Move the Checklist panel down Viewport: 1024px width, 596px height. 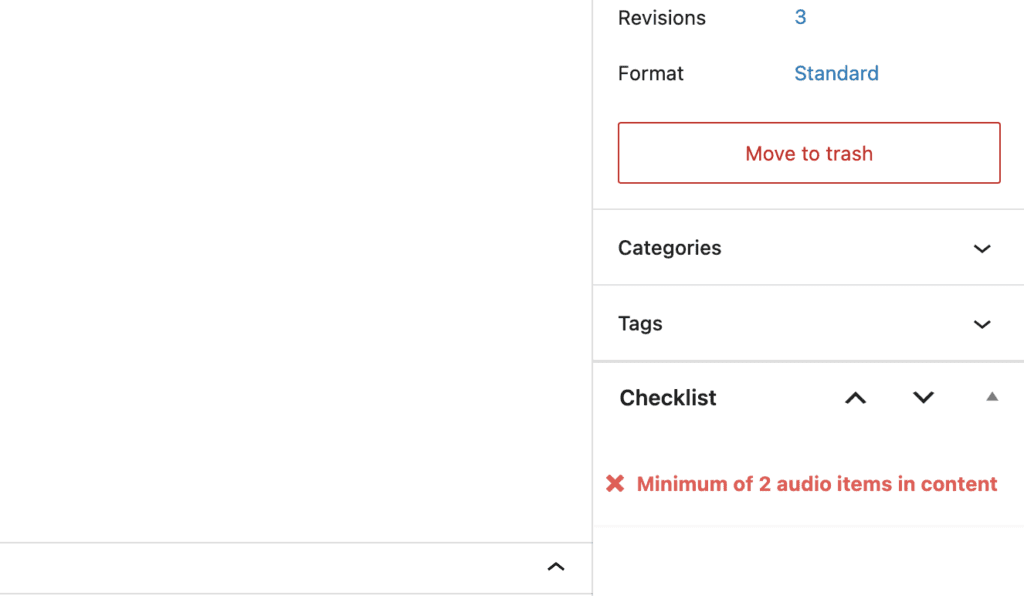pos(923,398)
